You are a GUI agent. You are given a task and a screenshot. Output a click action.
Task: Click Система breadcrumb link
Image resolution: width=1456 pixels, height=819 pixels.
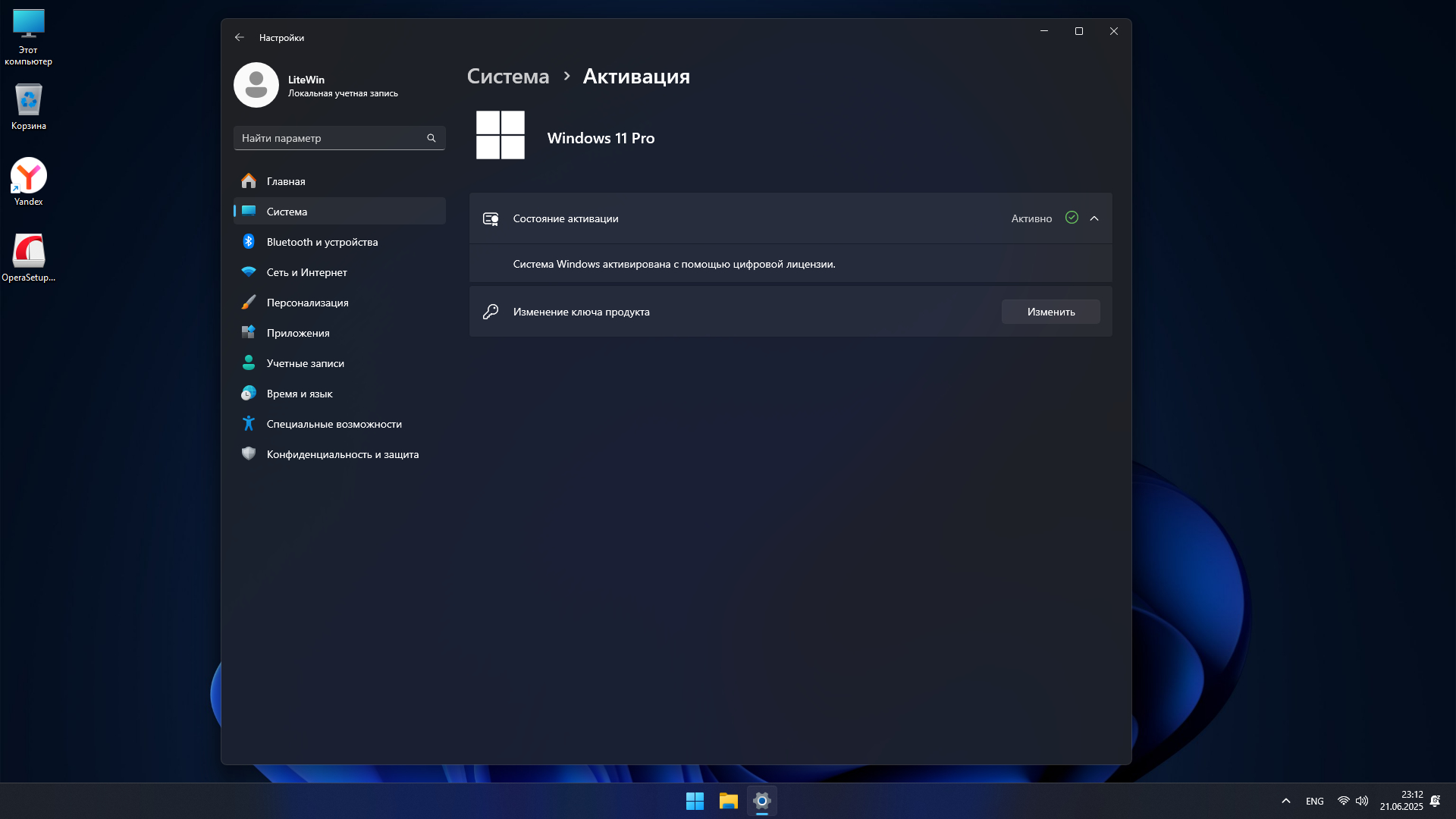coord(508,77)
